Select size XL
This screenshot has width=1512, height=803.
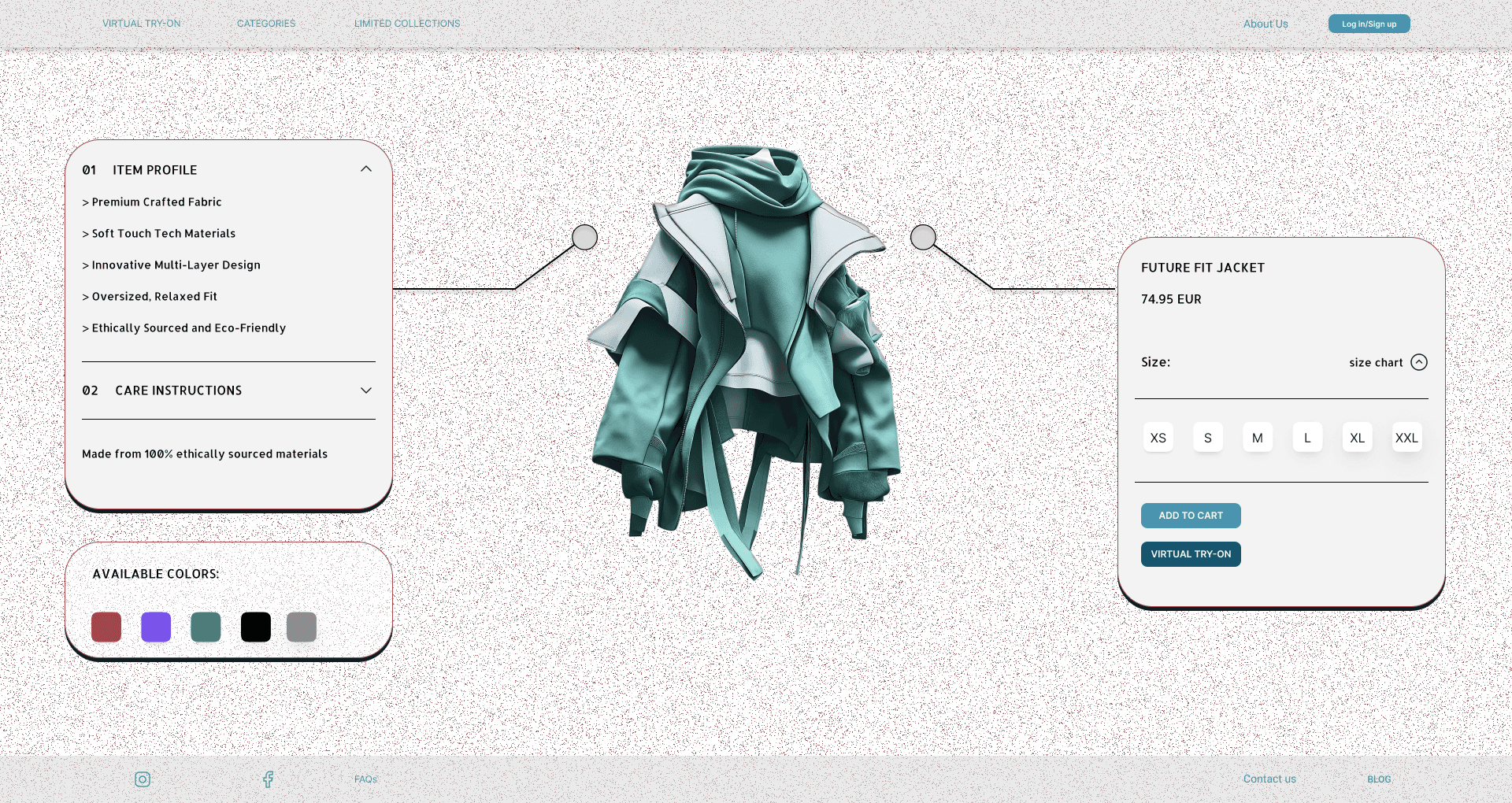(1358, 438)
